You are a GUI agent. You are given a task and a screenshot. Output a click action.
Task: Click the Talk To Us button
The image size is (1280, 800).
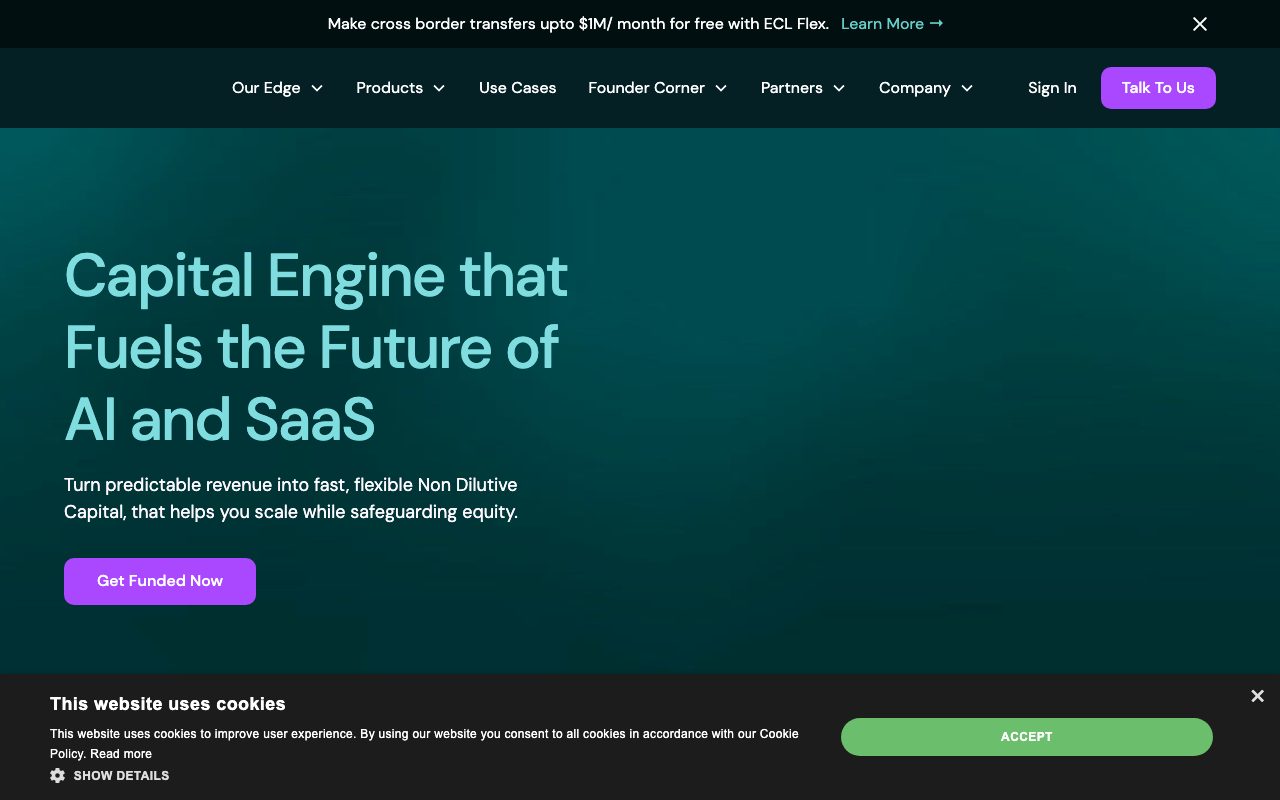(1158, 88)
